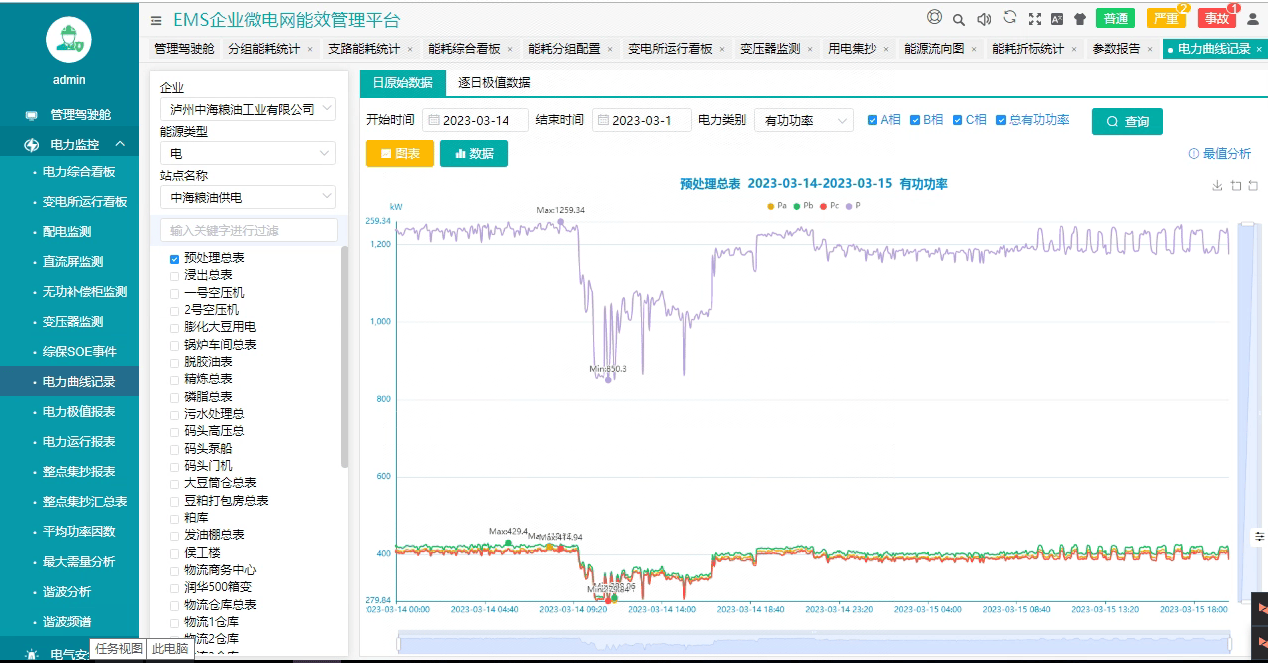Toggle the 总有功功率 checkbox
Image resolution: width=1268 pixels, height=663 pixels.
(1001, 120)
